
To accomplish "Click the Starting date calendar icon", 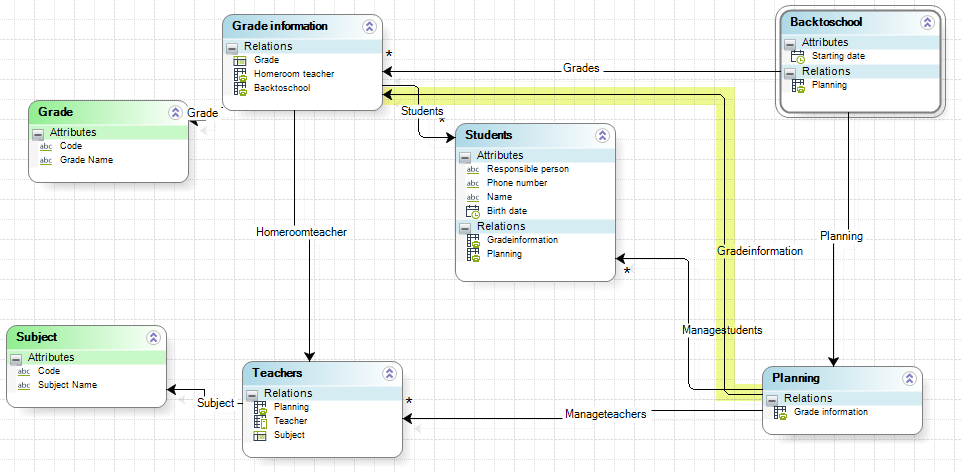I will [x=798, y=57].
